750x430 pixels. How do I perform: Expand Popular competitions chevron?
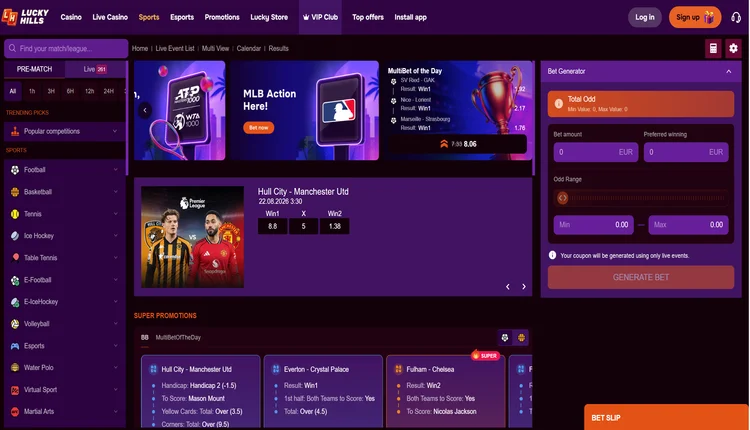tap(115, 131)
